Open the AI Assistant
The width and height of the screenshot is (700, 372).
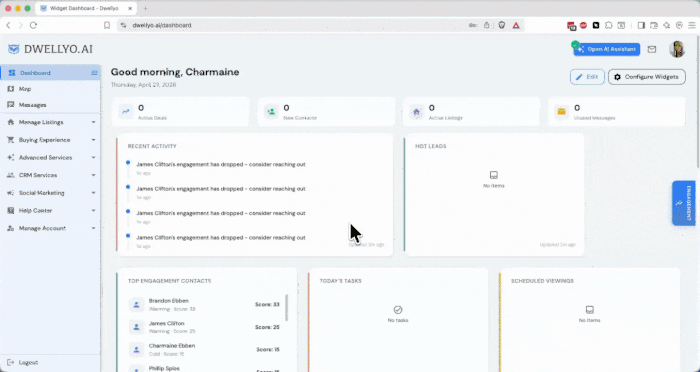click(x=607, y=49)
